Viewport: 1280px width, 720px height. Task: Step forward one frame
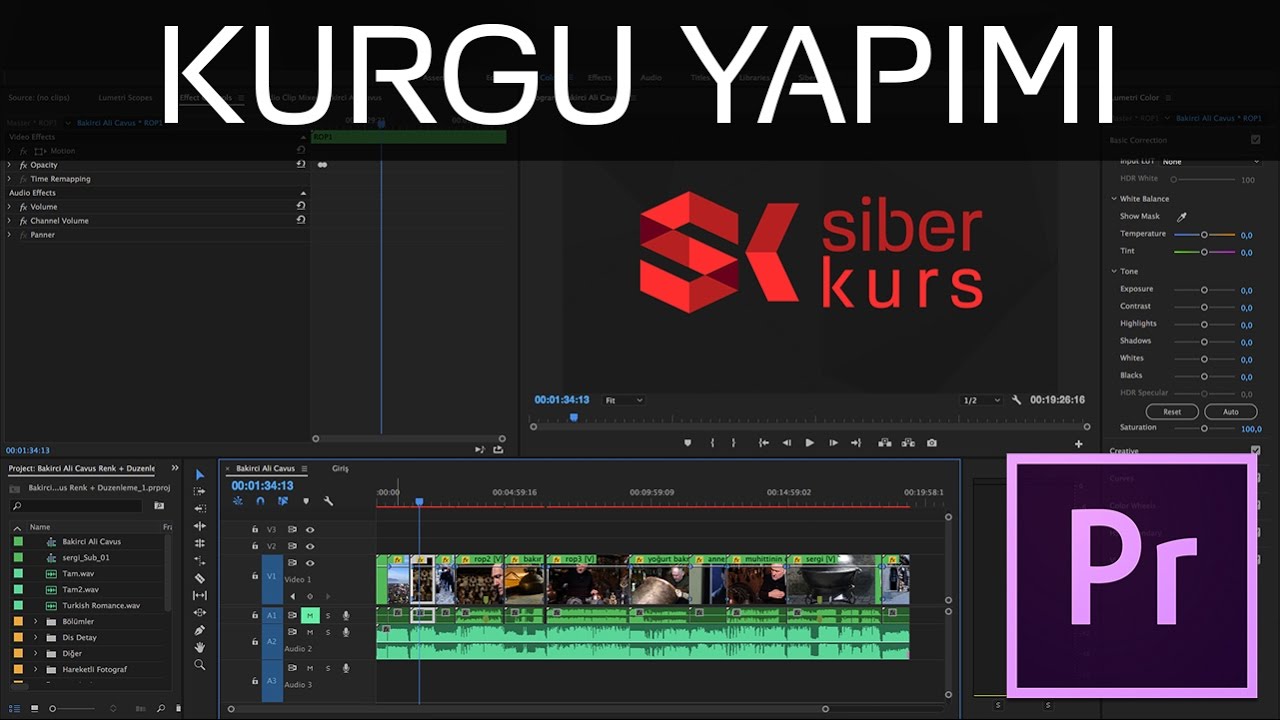tap(833, 443)
